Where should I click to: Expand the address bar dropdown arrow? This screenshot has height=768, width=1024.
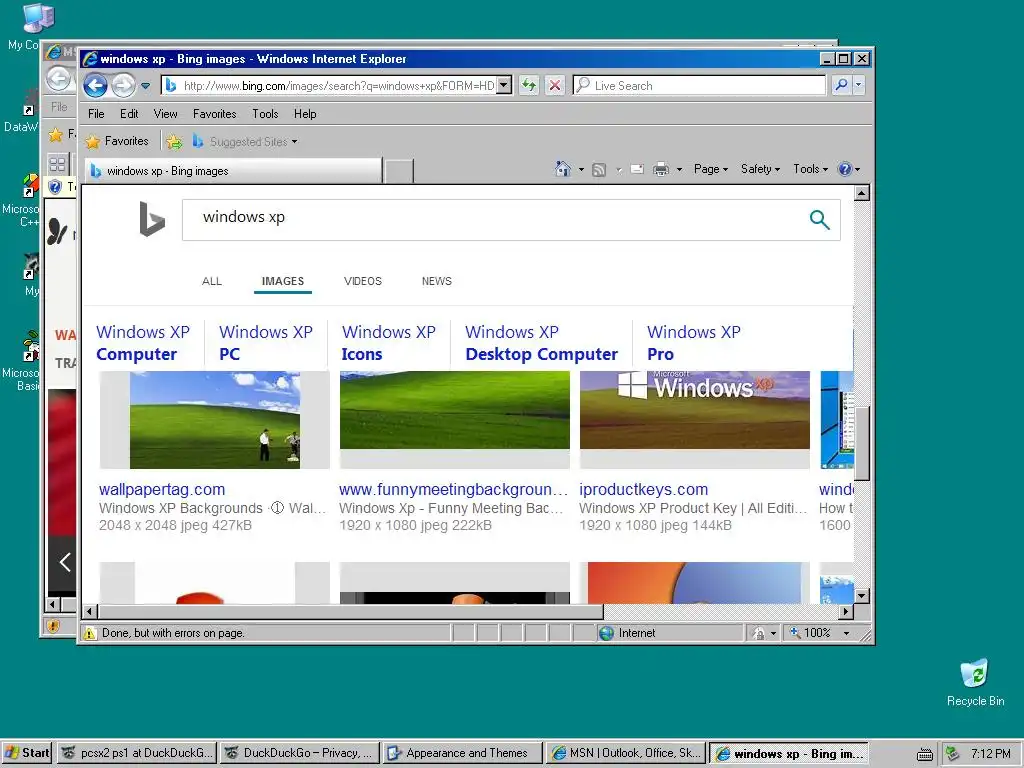tap(504, 85)
